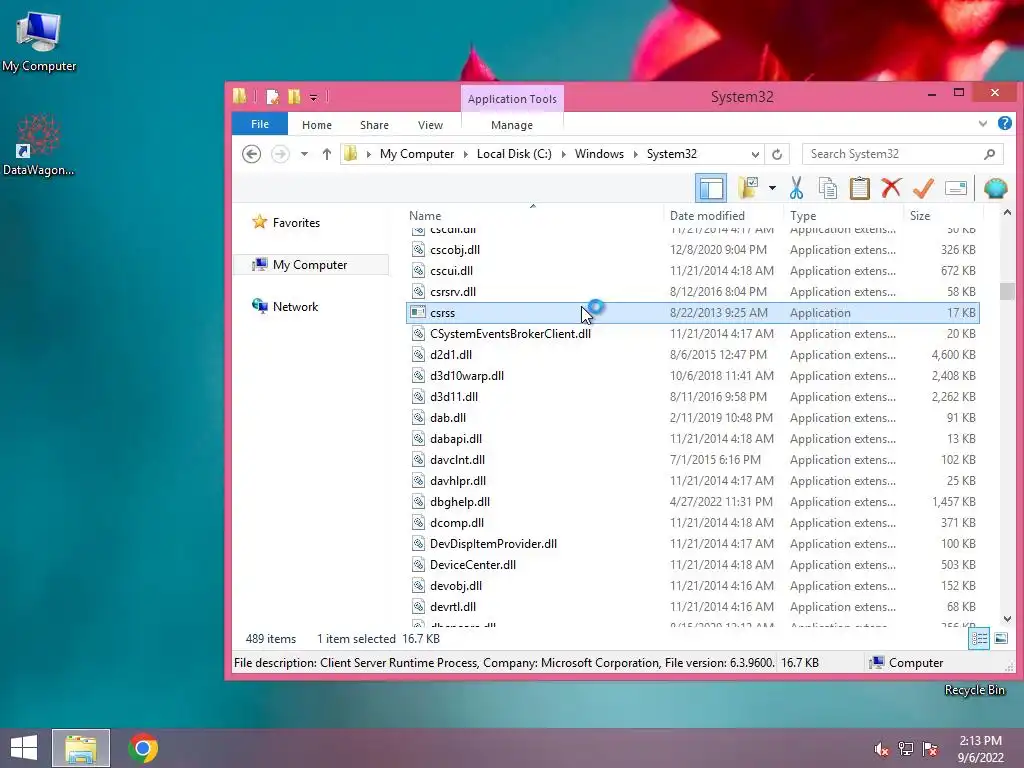Viewport: 1024px width, 768px height.
Task: Click the network tray icon
Action: 906,749
